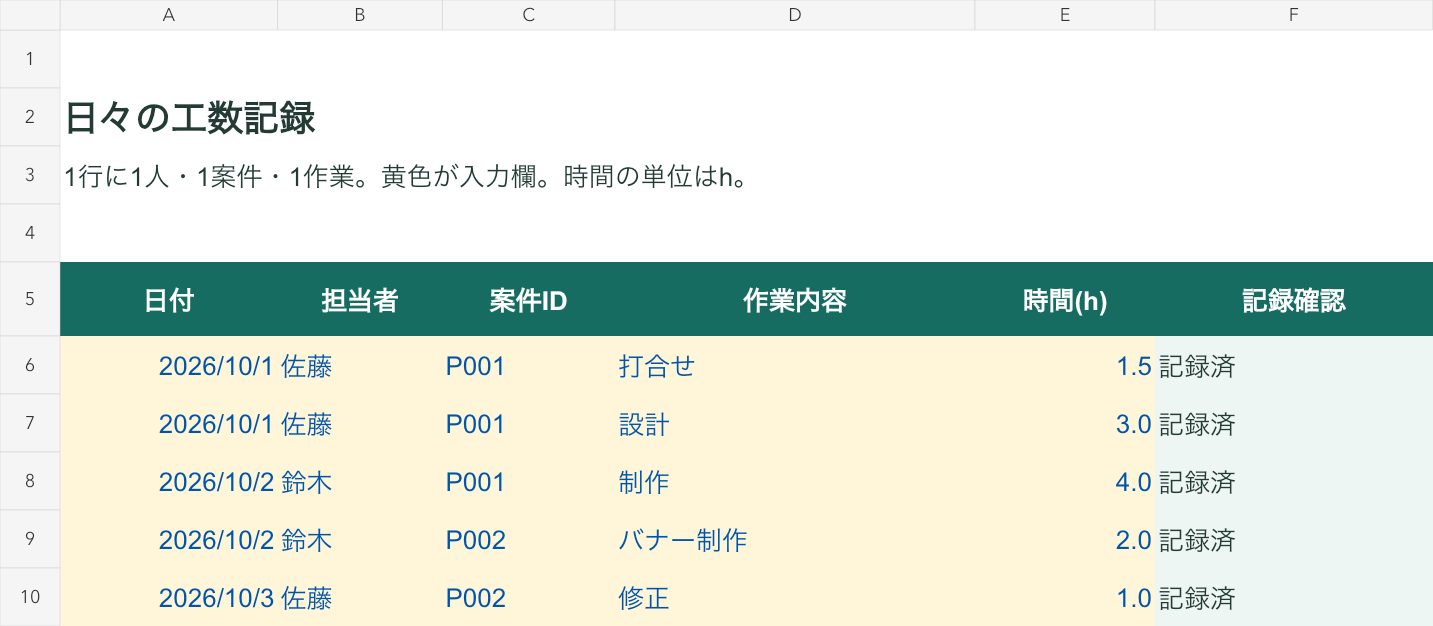Viewport: 1433px width, 626px height.
Task: Click the 時間(h) header cell
Action: 1065,299
